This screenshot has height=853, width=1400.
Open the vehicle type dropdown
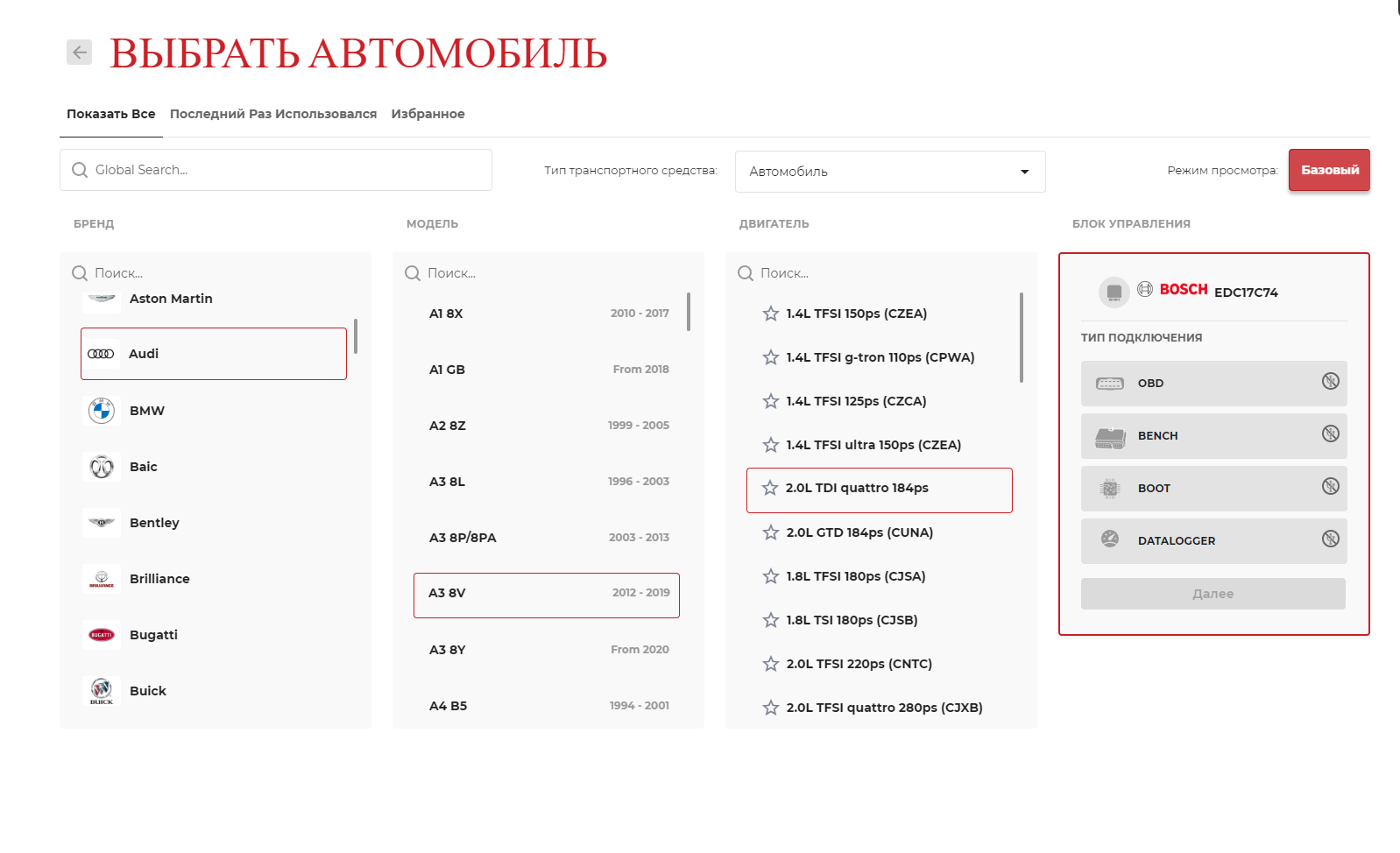click(x=889, y=172)
